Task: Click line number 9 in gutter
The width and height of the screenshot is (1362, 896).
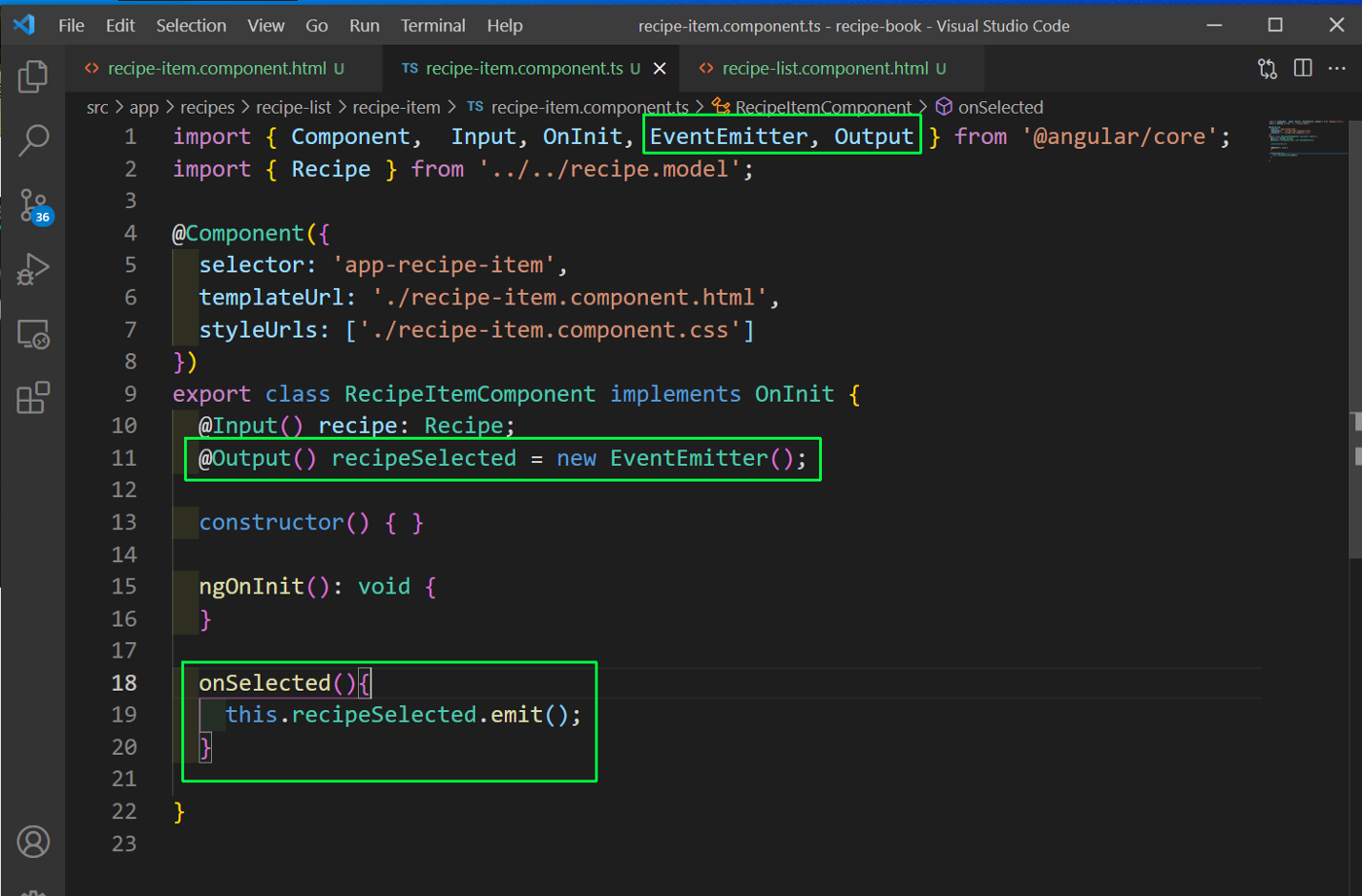Action: coord(130,394)
